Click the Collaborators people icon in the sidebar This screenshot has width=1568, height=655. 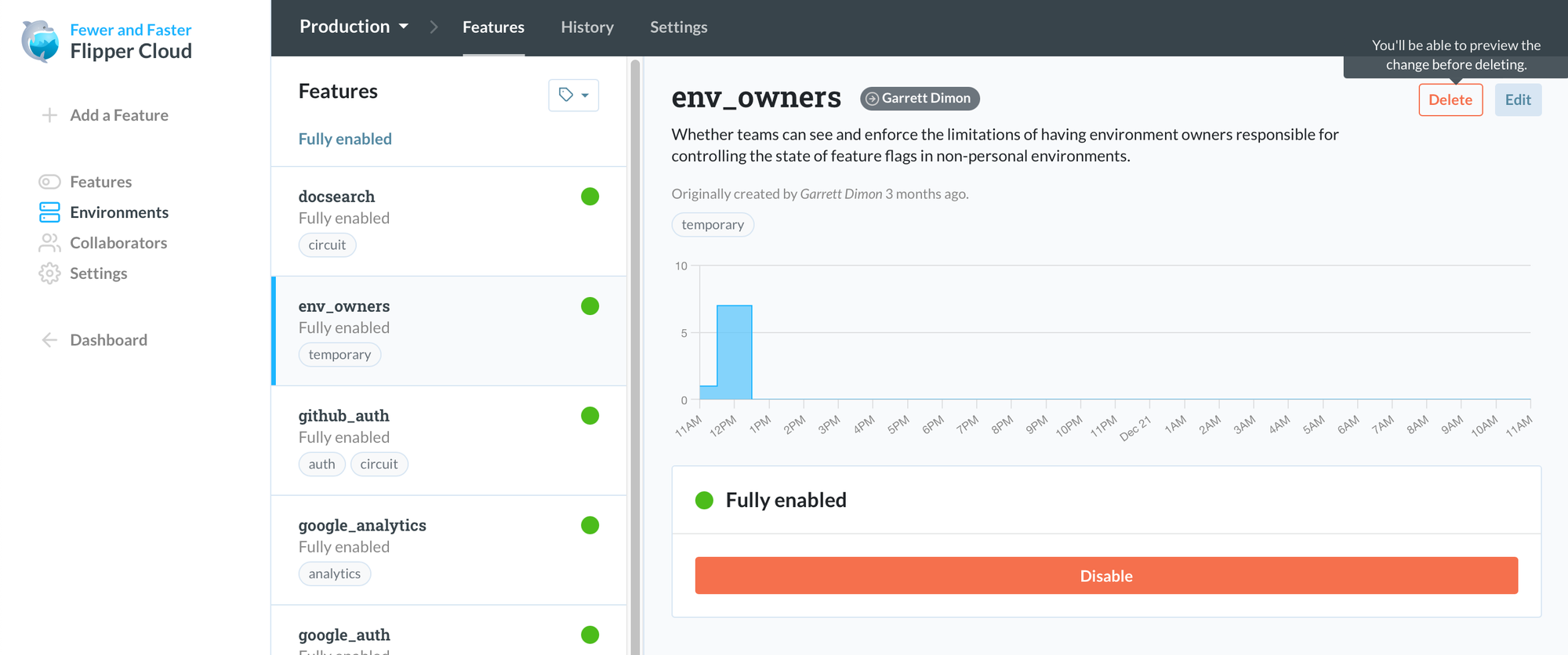pyautogui.click(x=49, y=243)
